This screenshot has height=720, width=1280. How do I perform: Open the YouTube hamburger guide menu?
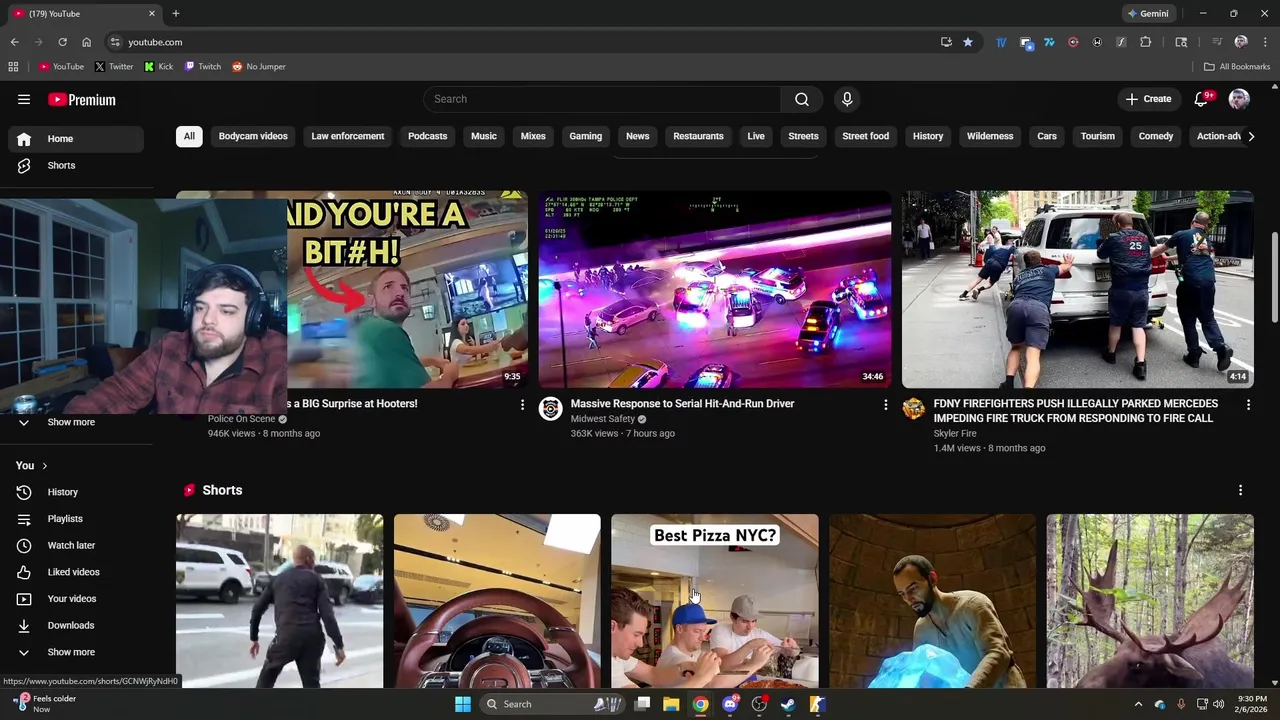[24, 99]
